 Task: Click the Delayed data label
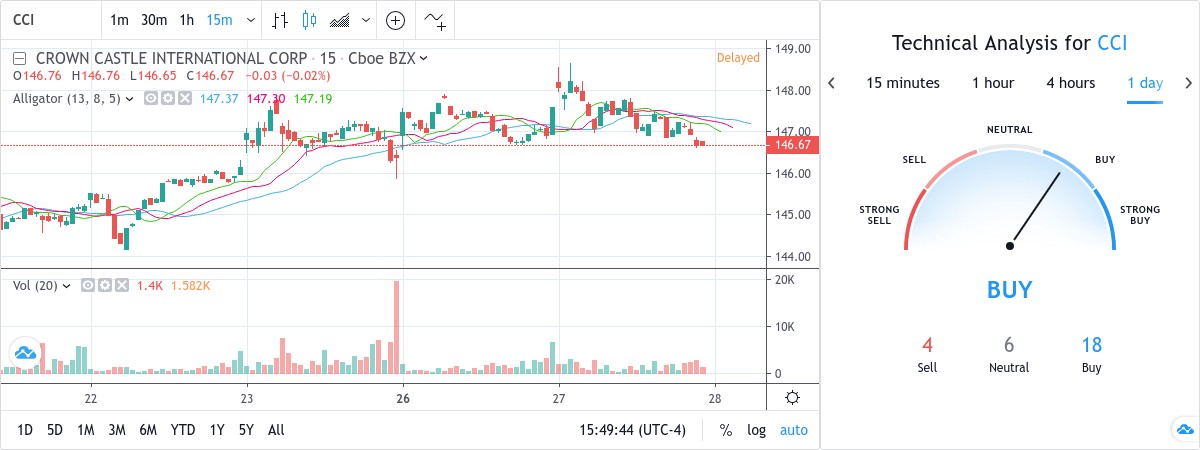point(738,57)
